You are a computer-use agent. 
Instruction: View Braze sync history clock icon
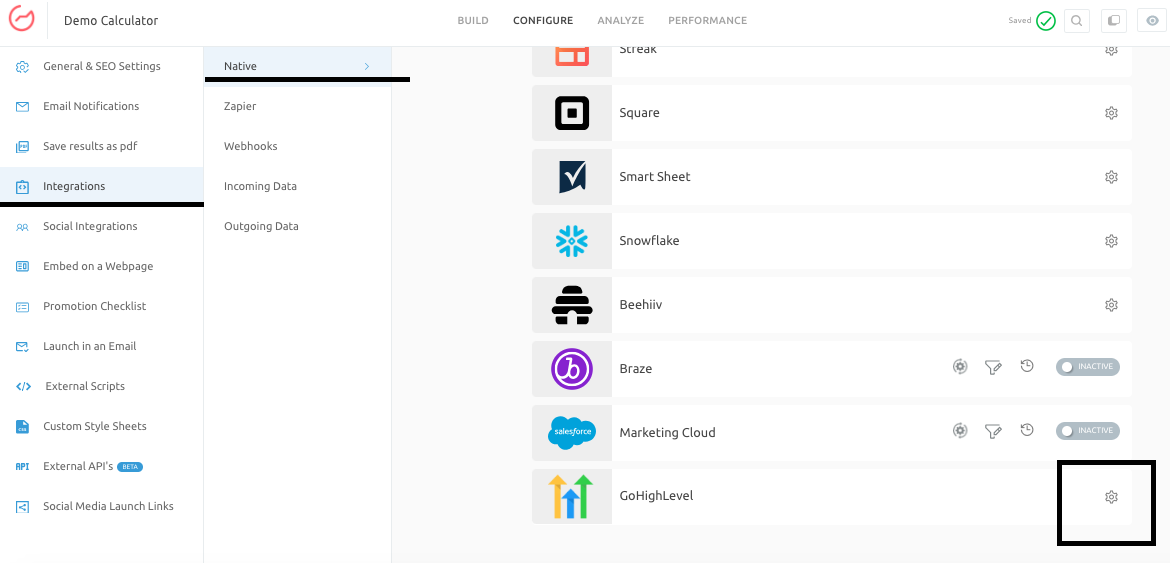coord(1026,367)
